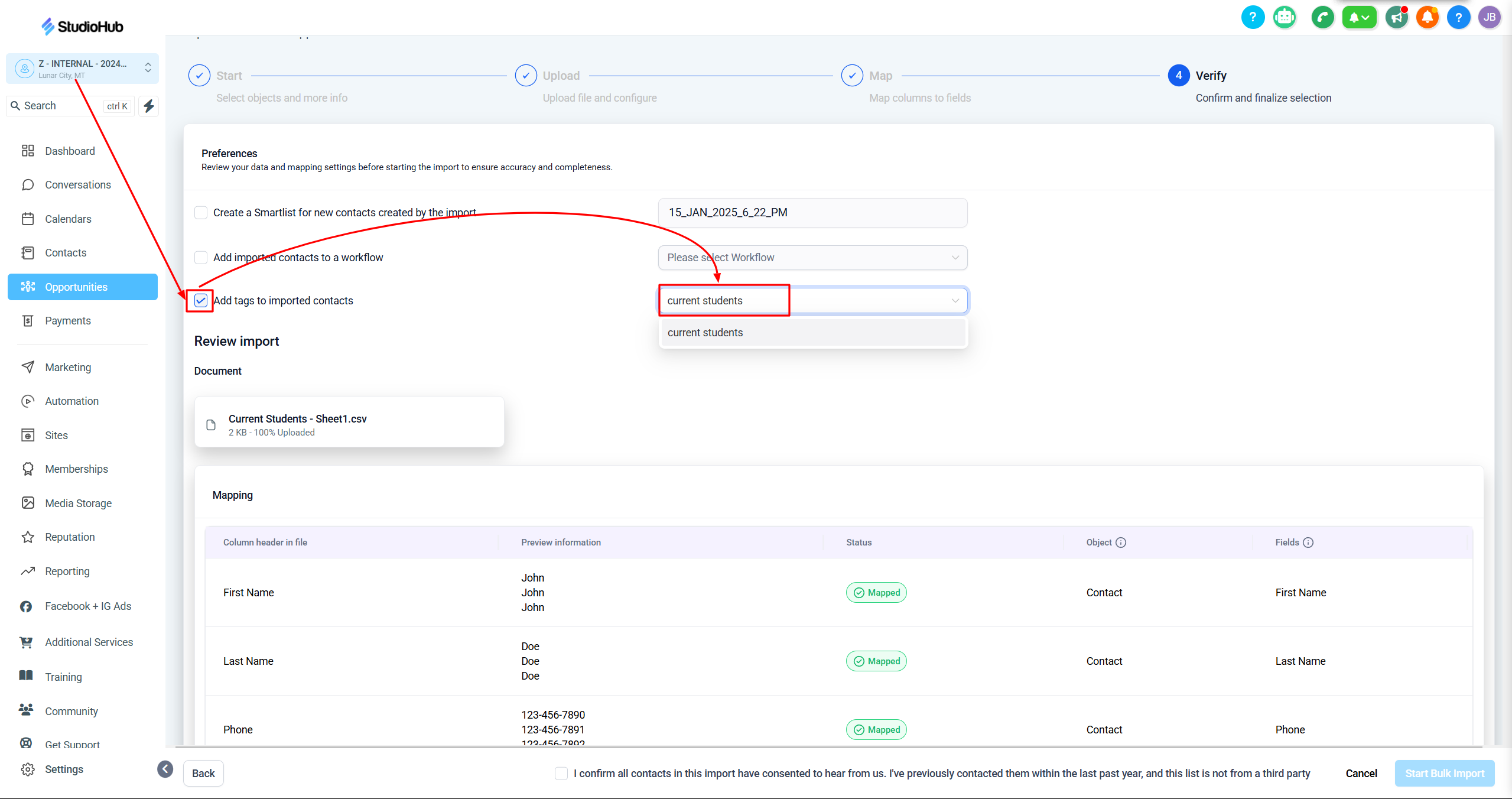Click the Objects info icon in table header
The height and width of the screenshot is (799, 1512).
click(x=1121, y=543)
